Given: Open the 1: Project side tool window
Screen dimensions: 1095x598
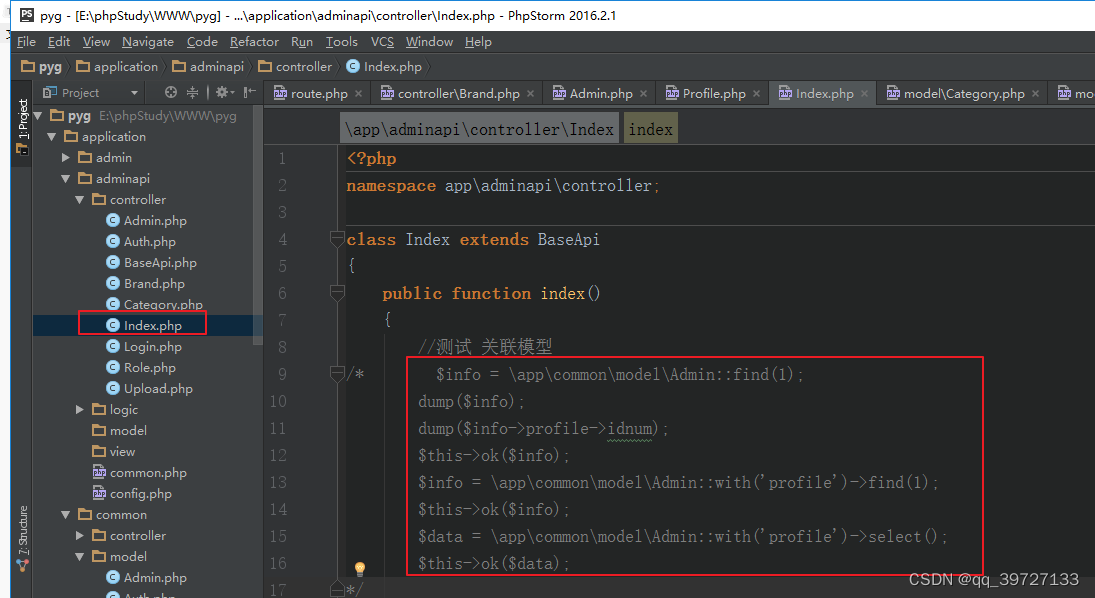Looking at the screenshot, I should tap(22, 126).
